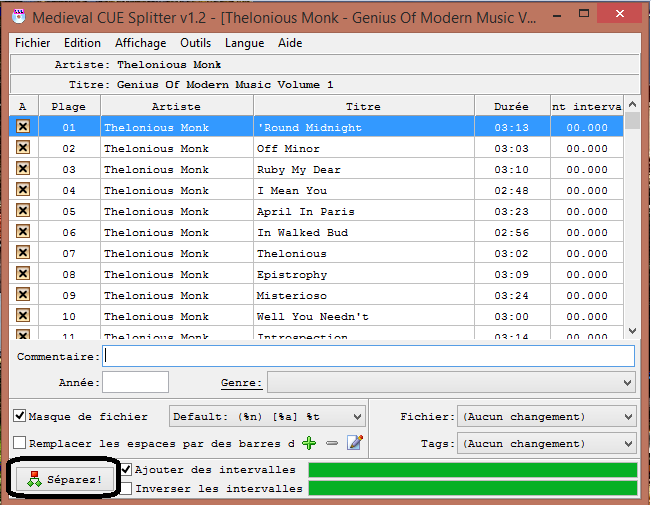Select the 'Round Midnight title cell
Viewport: 651px width, 505px height.
click(x=364, y=127)
